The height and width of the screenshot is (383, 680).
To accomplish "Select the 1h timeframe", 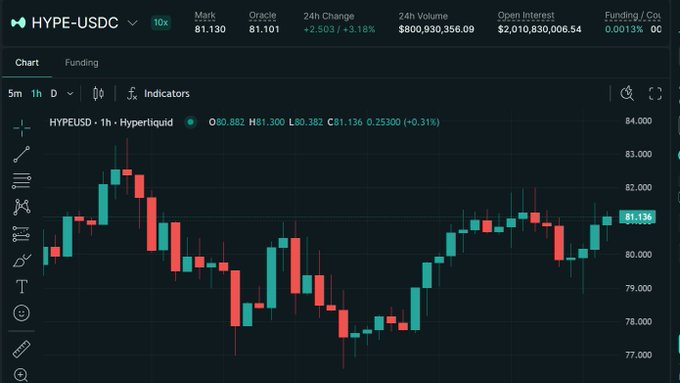I will (36, 93).
